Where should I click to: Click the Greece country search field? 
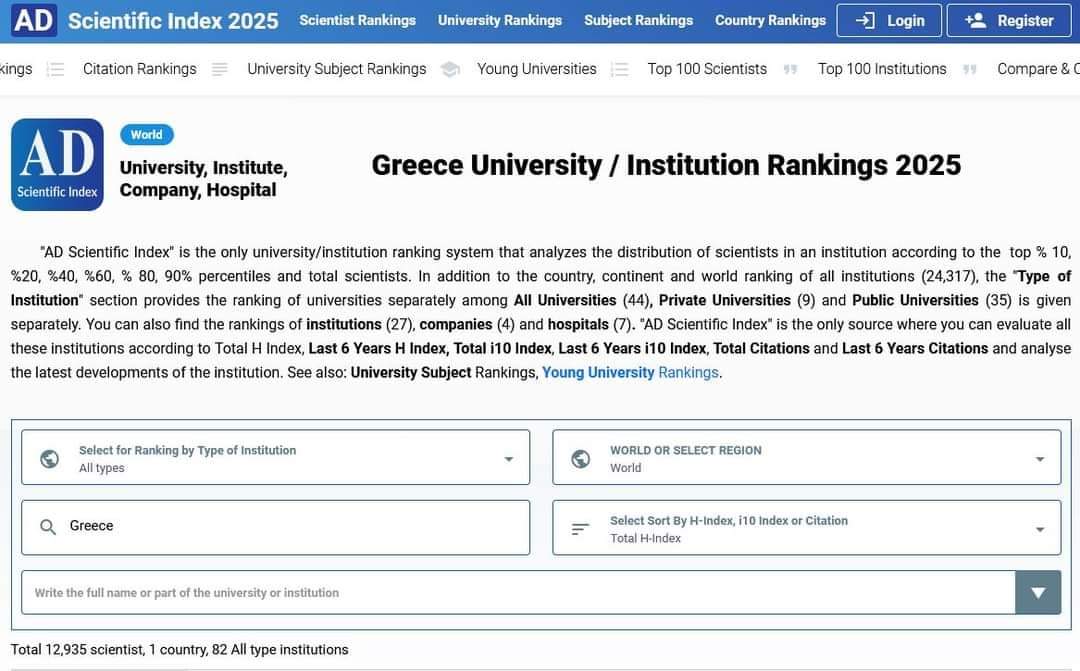click(276, 528)
